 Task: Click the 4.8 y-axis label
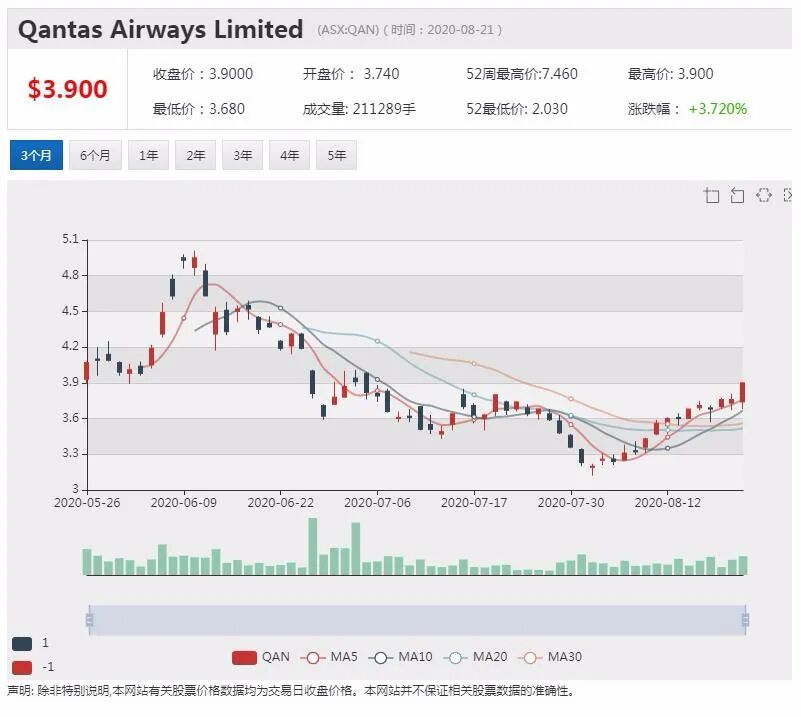(70, 275)
